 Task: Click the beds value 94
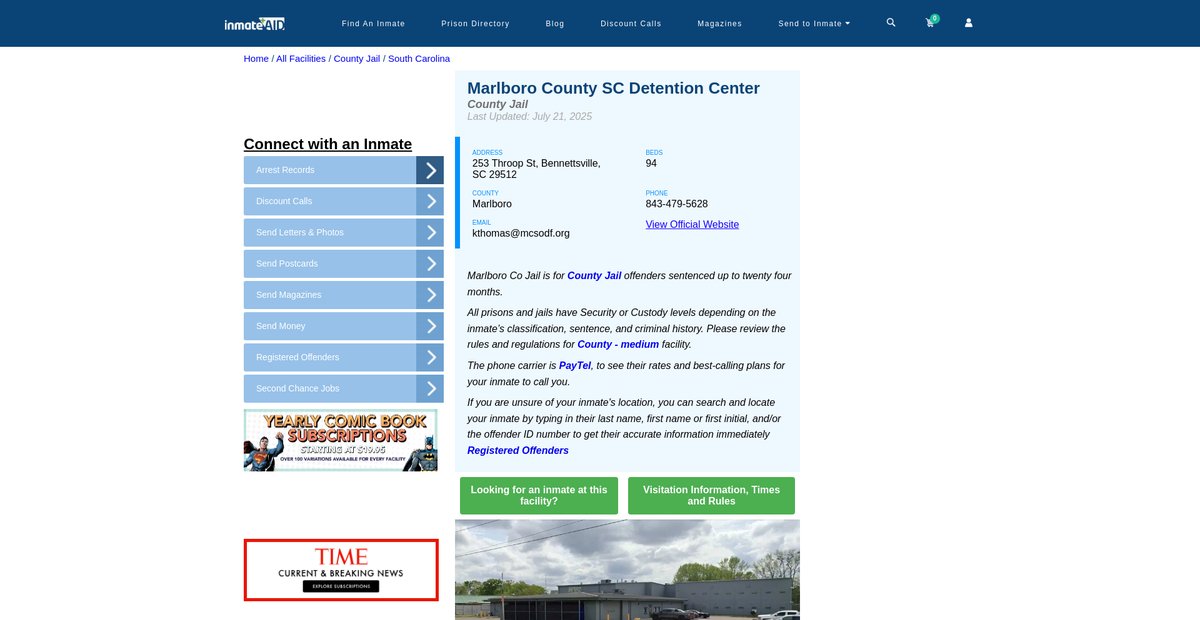point(652,163)
